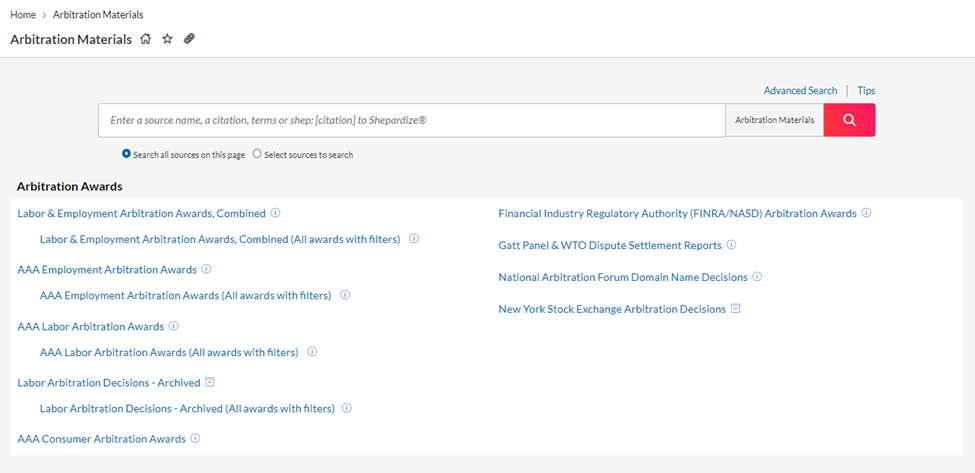Viewport: 975px width, 473px height.
Task: Open AAA Consumer Arbitration Awards
Action: [101, 439]
